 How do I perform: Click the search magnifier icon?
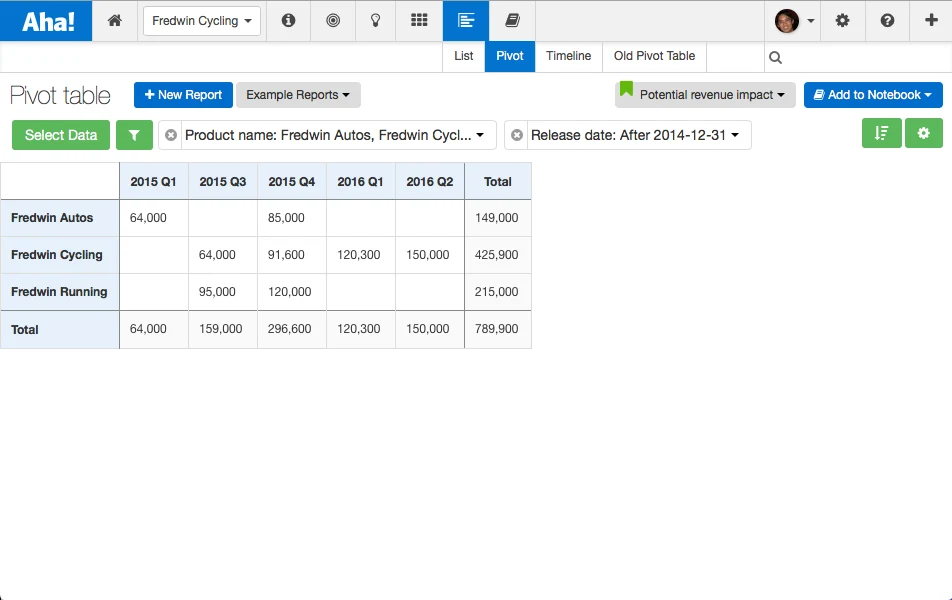[775, 58]
